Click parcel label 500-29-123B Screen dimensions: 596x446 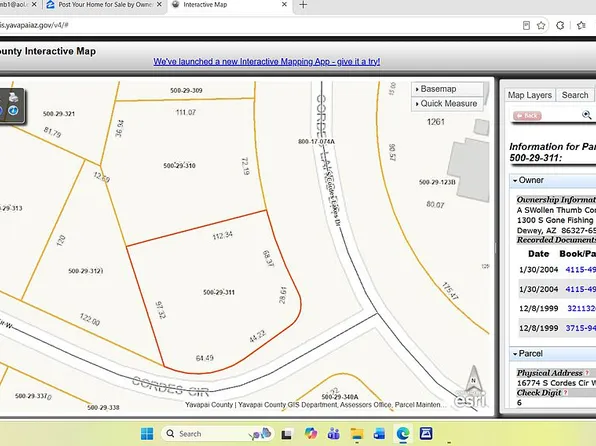click(437, 182)
